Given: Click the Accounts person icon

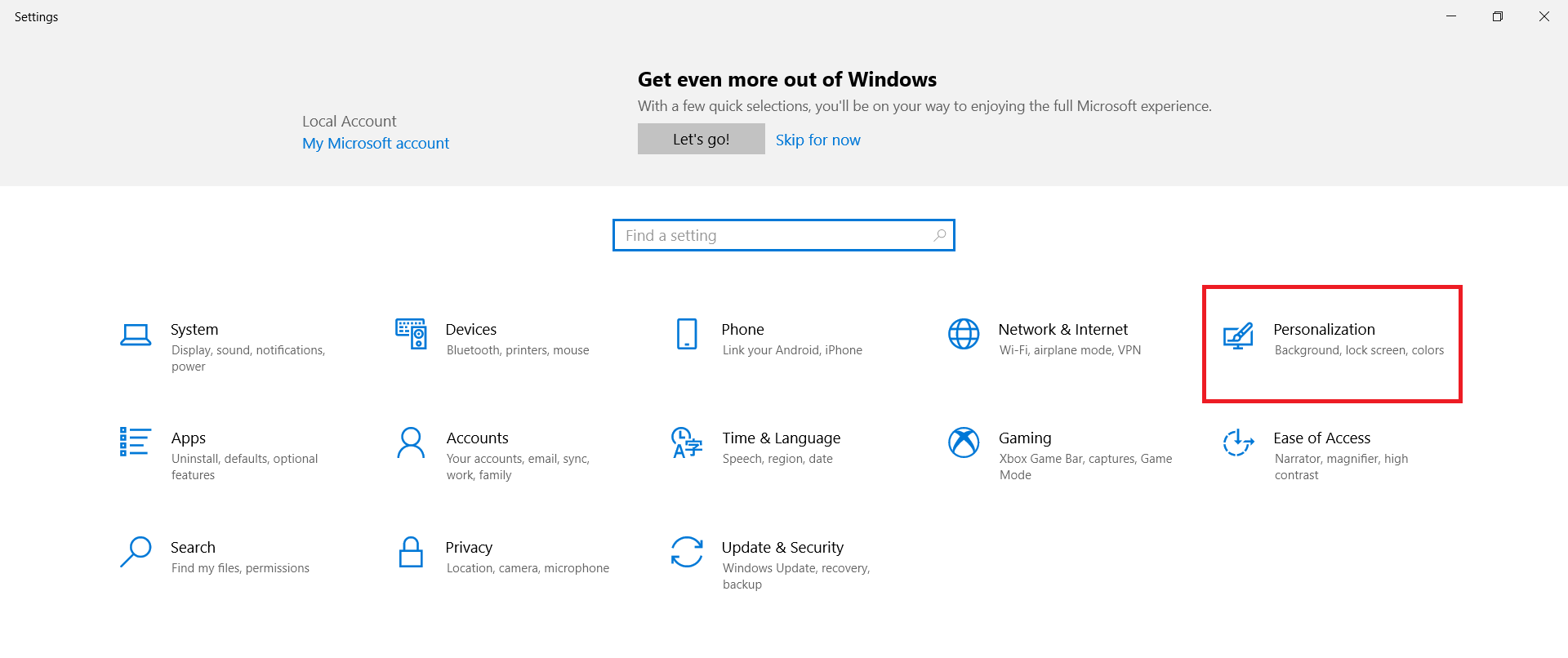Looking at the screenshot, I should tap(411, 442).
